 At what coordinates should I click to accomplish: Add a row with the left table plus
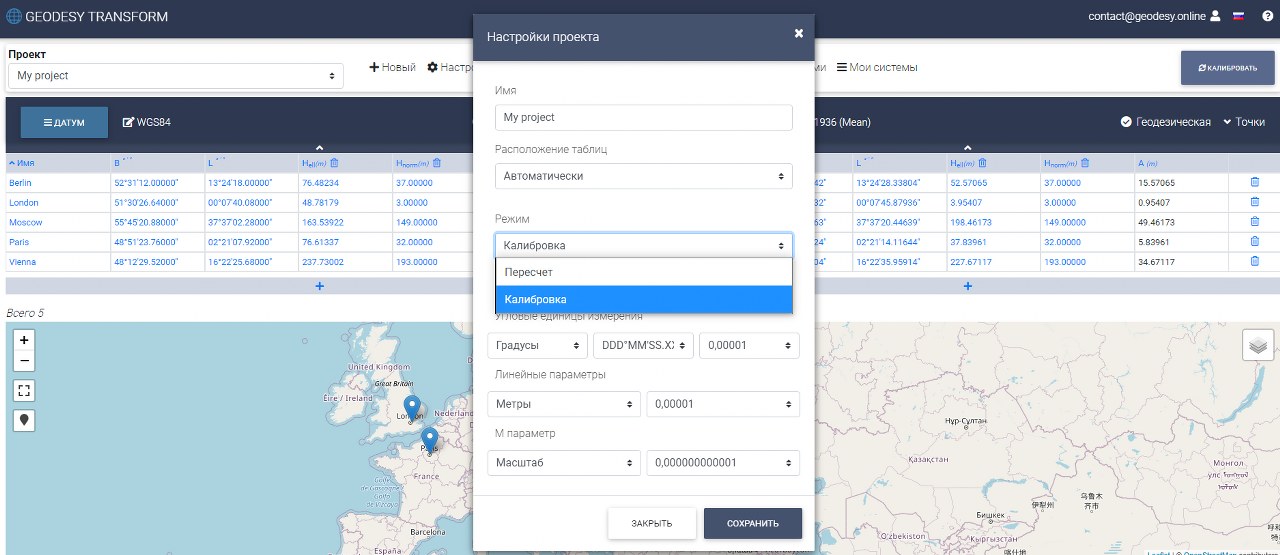click(x=320, y=286)
